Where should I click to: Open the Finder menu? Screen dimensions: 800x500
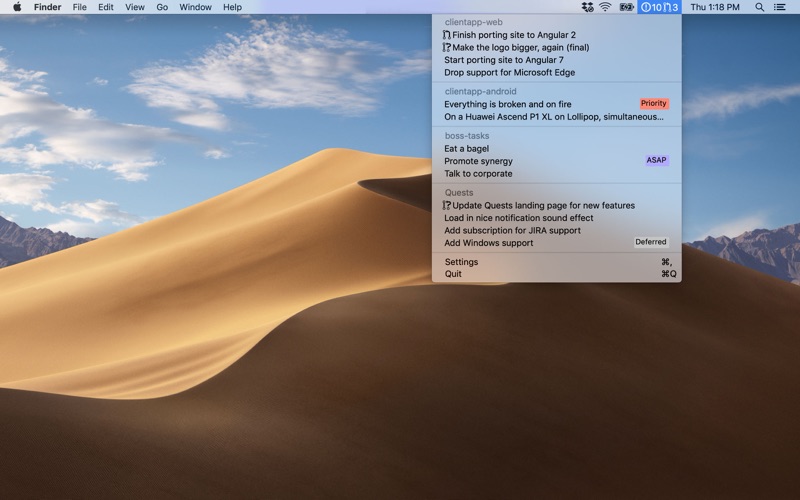(x=47, y=7)
